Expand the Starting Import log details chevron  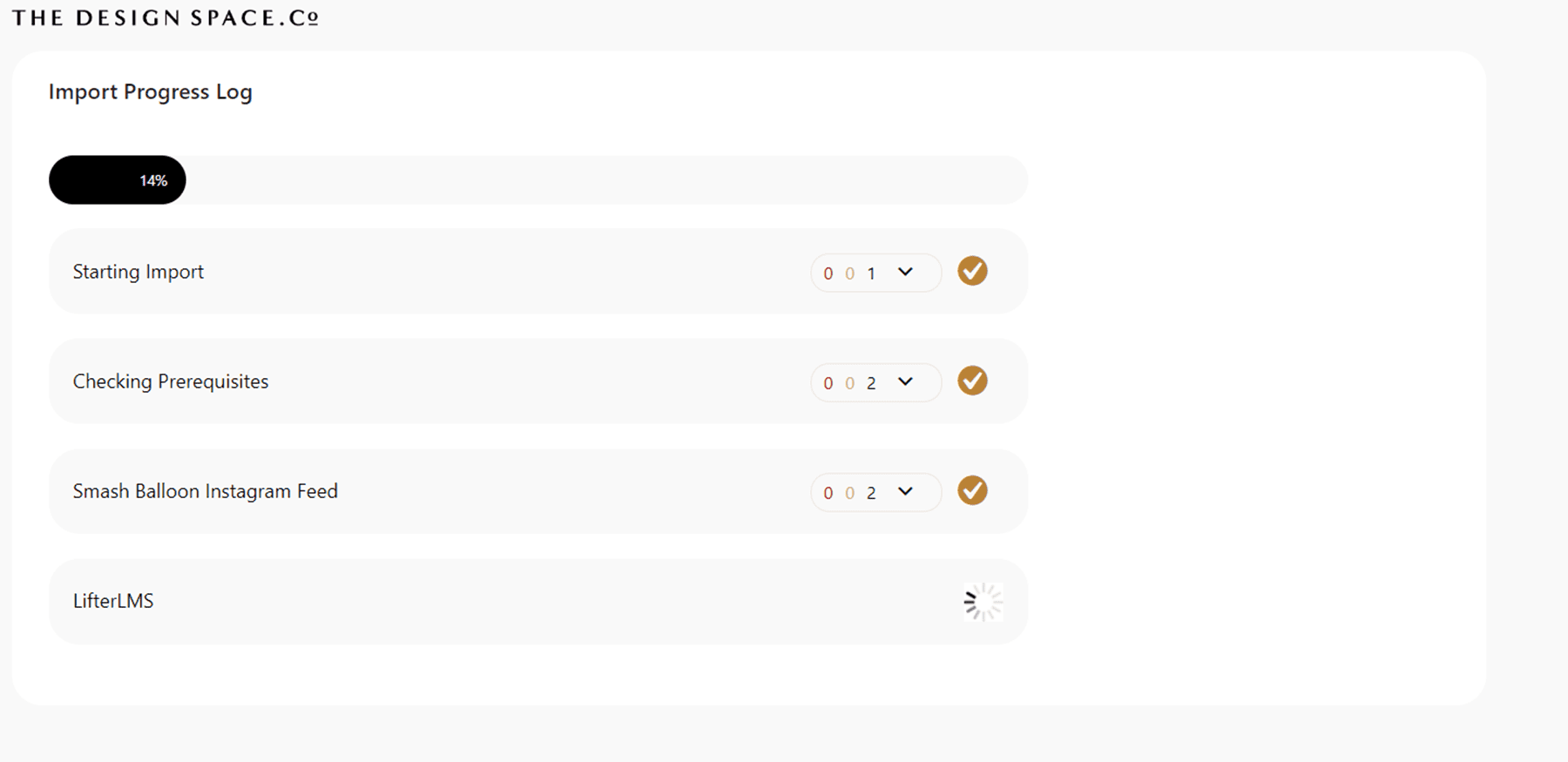tap(905, 272)
